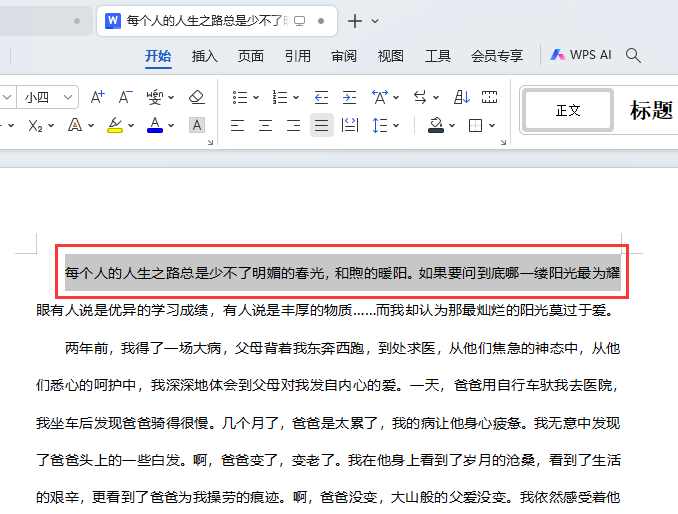Click the increase font size A+ icon
Screen dimensions: 678x514
point(97,97)
